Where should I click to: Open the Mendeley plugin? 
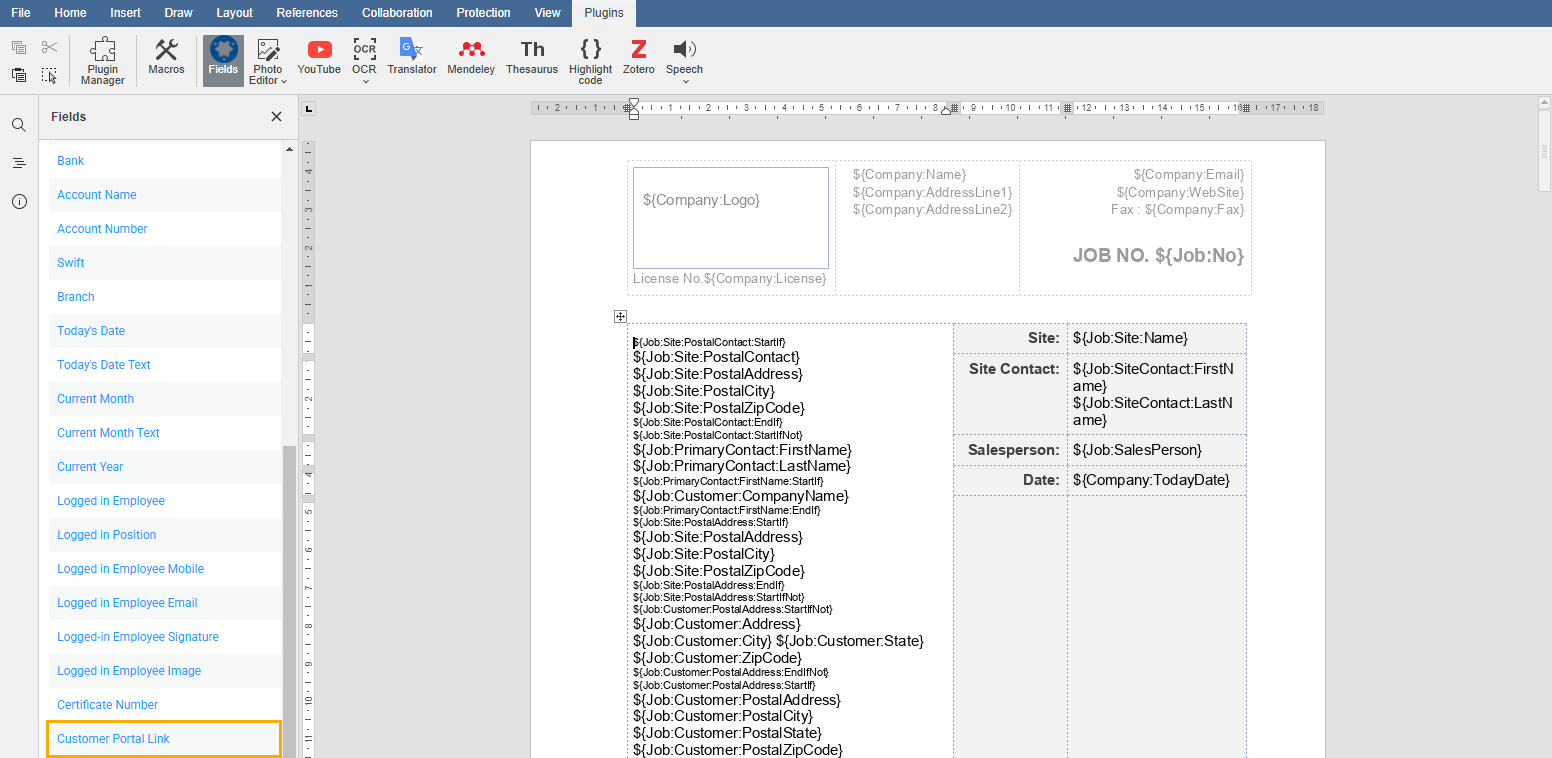coord(471,58)
